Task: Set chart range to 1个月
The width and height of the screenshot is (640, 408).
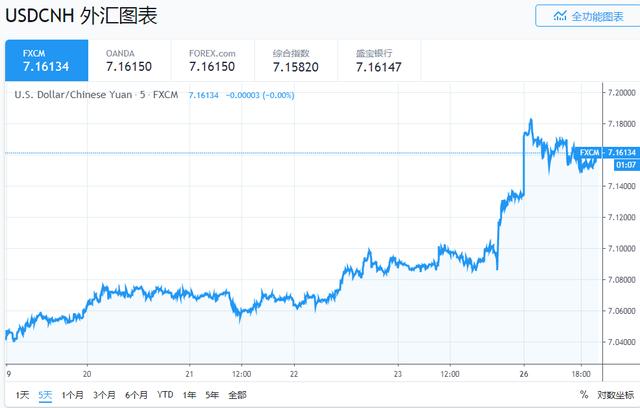Action: click(72, 395)
